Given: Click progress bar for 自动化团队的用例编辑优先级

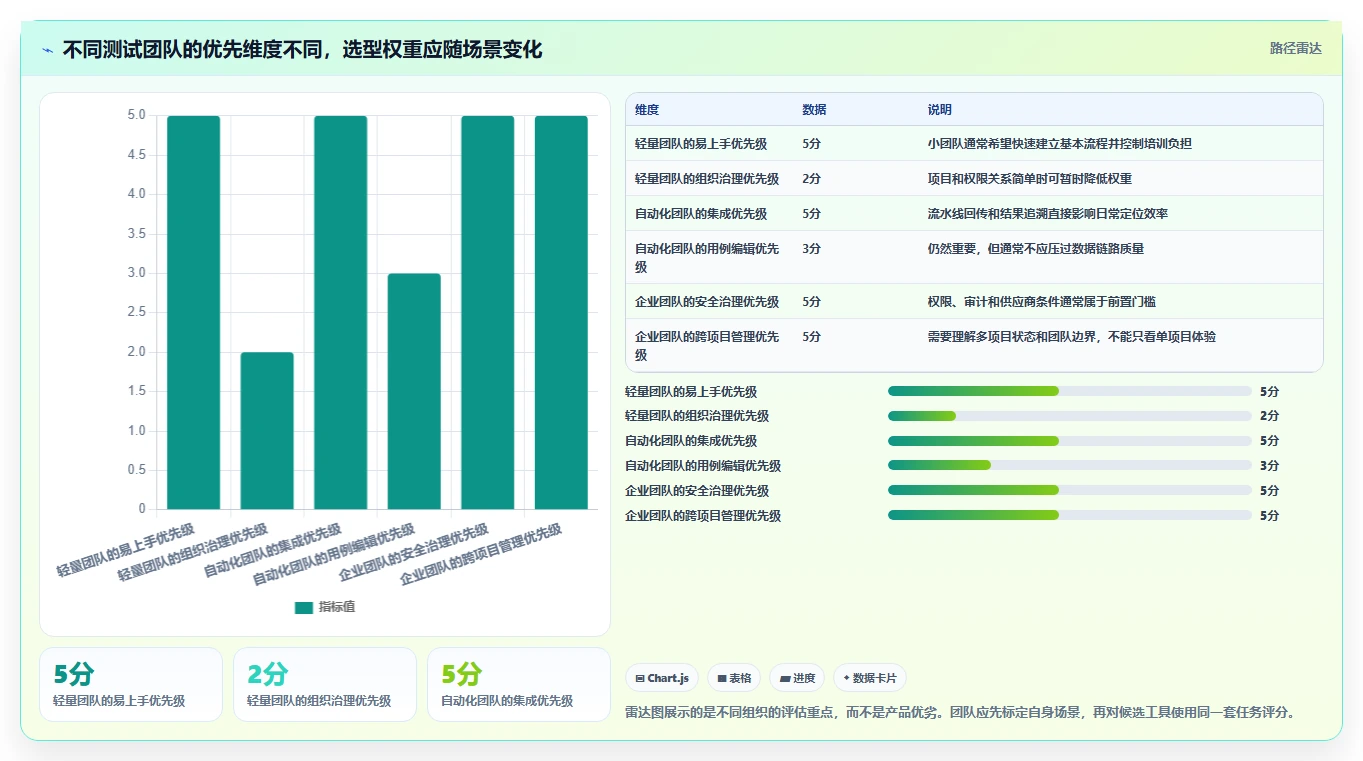Looking at the screenshot, I should [x=1070, y=465].
